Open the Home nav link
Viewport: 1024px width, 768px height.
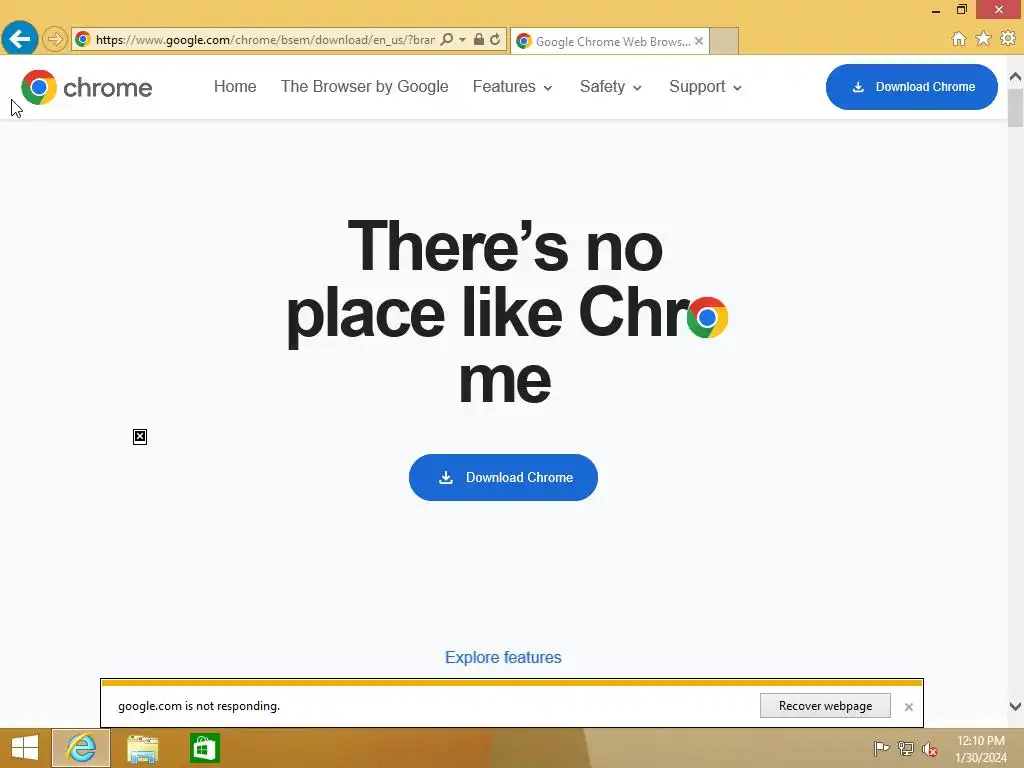(x=235, y=86)
